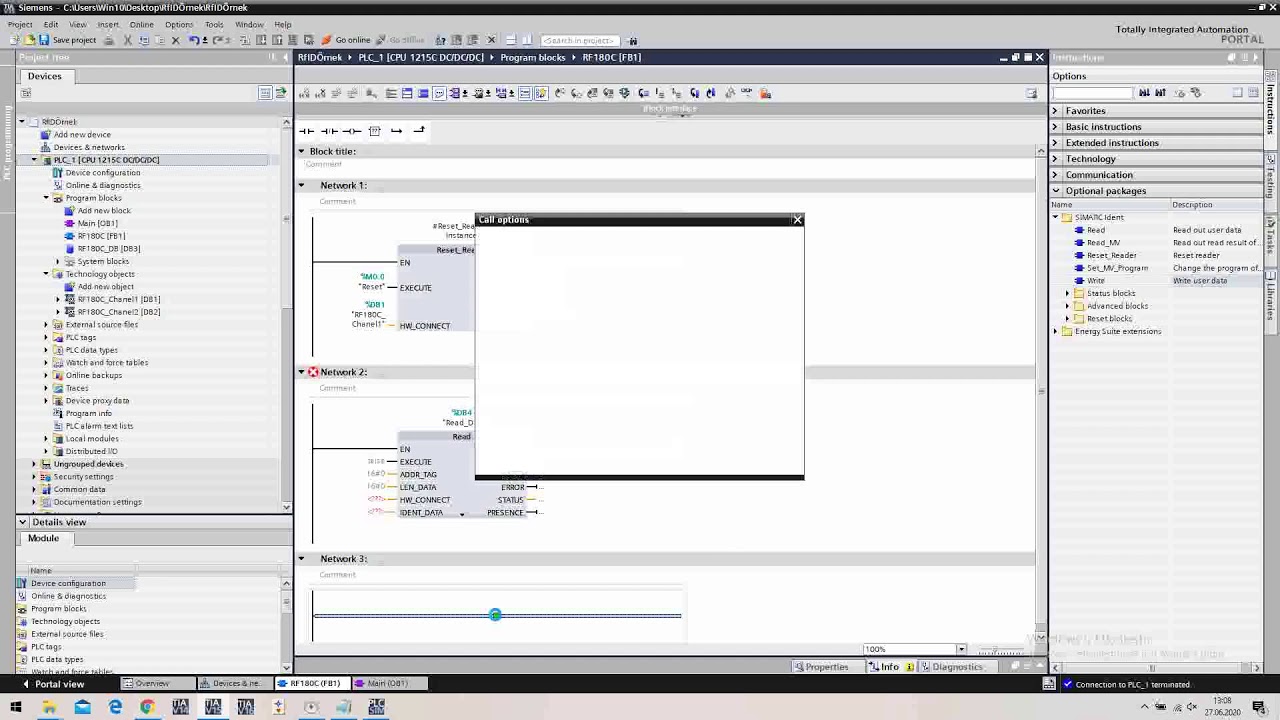Insert an assignment coil
This screenshot has height=720, width=1280.
351,131
